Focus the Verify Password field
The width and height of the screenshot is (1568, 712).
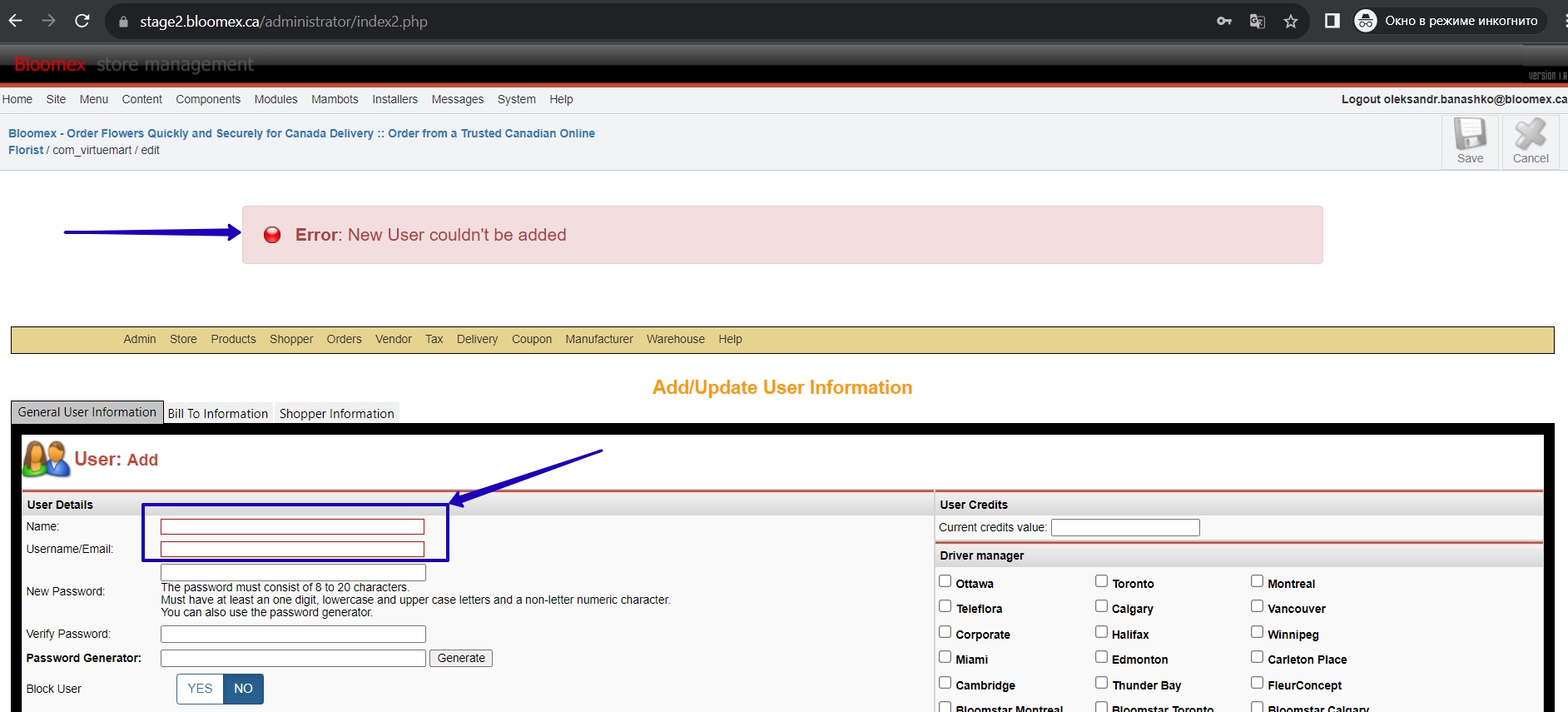tap(293, 634)
